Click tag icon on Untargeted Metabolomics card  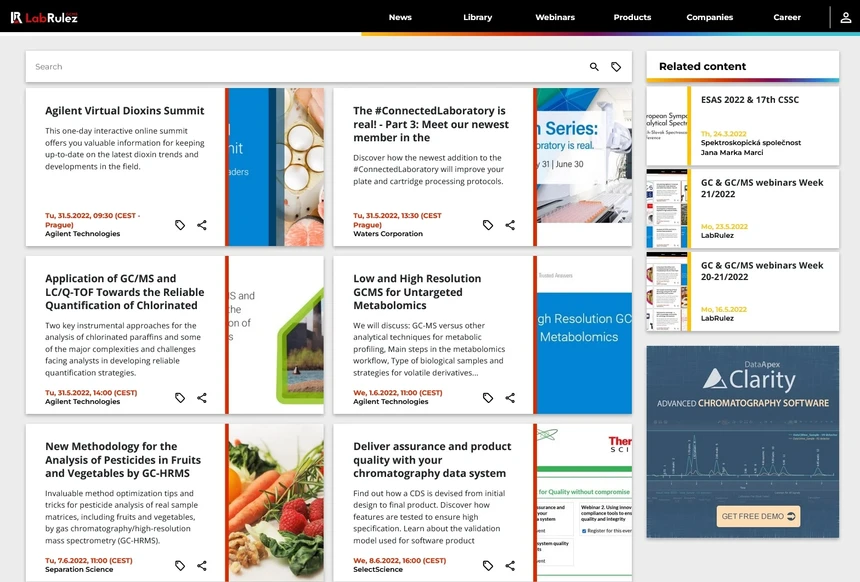click(x=488, y=398)
